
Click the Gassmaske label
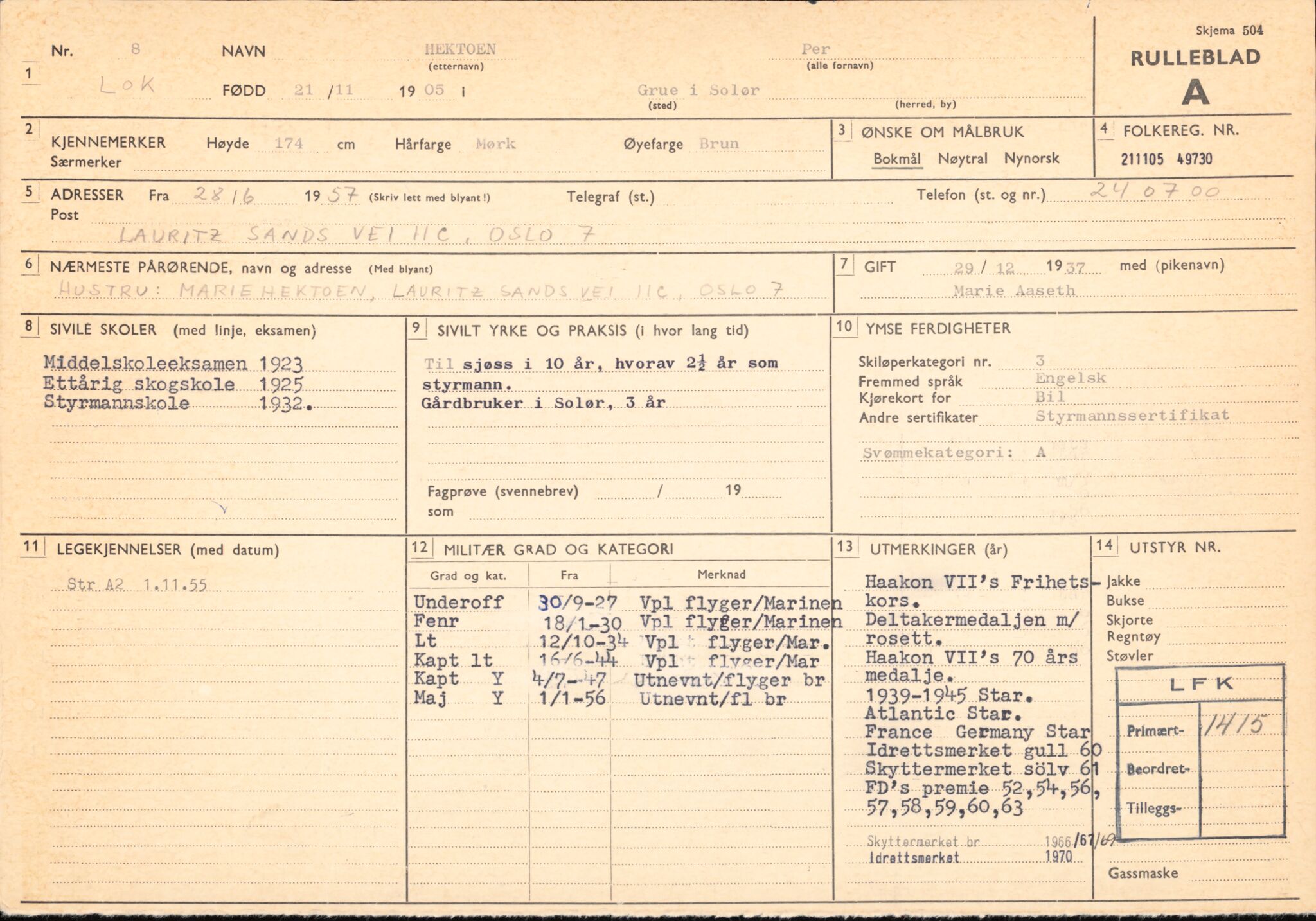(1143, 873)
